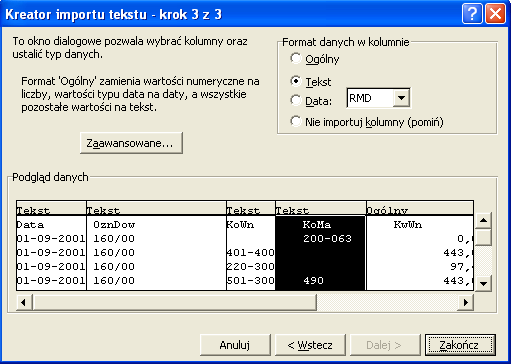Screen dimensions: 511x364
Task: Click the vertical scrollbar thumb in preview
Action: click(x=483, y=237)
